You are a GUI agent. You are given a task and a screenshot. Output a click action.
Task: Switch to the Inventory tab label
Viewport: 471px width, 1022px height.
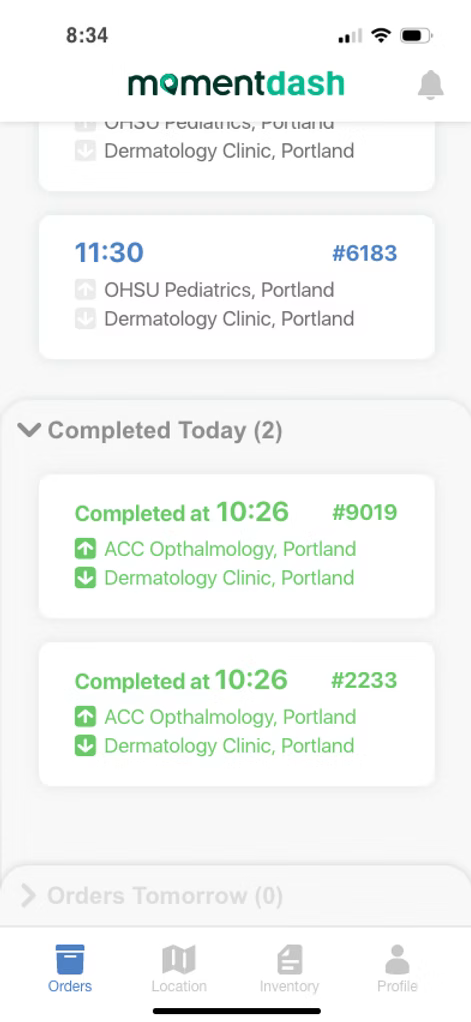(289, 987)
